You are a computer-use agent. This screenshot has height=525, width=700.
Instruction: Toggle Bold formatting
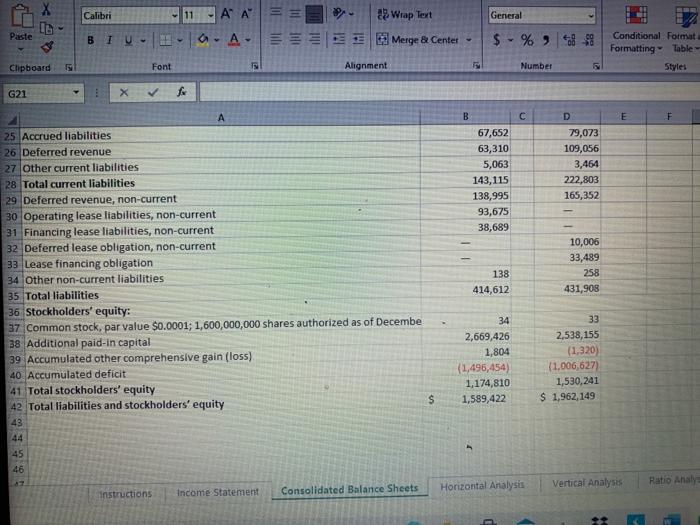(x=91, y=40)
